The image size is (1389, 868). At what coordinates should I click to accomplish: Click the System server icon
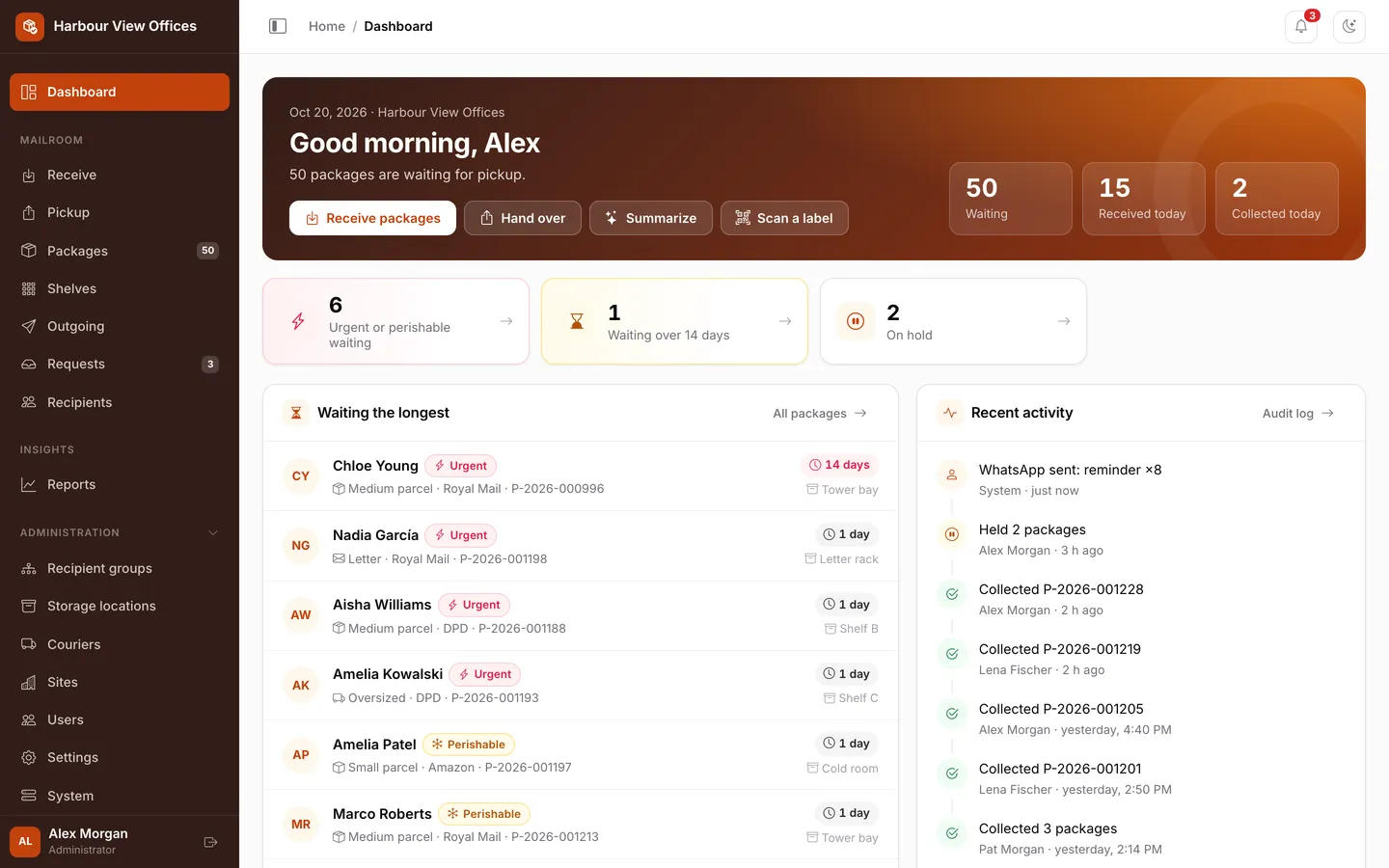[29, 796]
